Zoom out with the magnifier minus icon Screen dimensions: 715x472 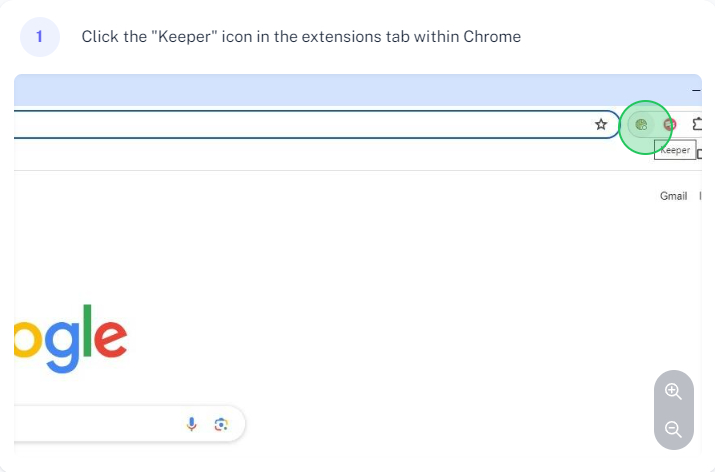(673, 429)
